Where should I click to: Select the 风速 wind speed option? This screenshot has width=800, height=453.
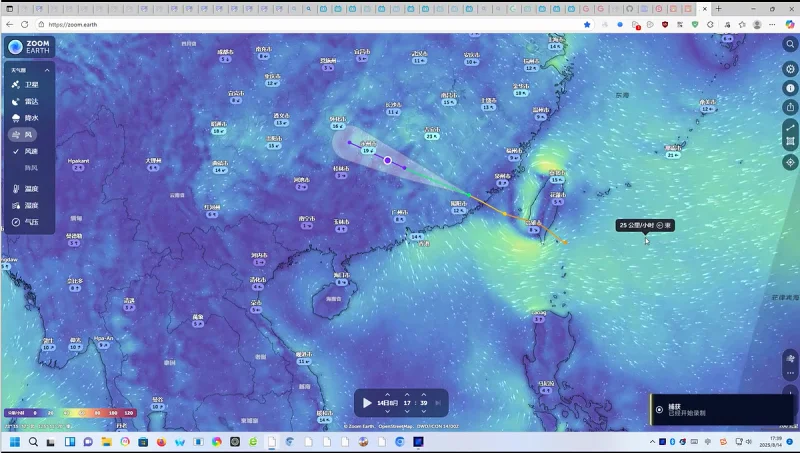click(x=30, y=151)
